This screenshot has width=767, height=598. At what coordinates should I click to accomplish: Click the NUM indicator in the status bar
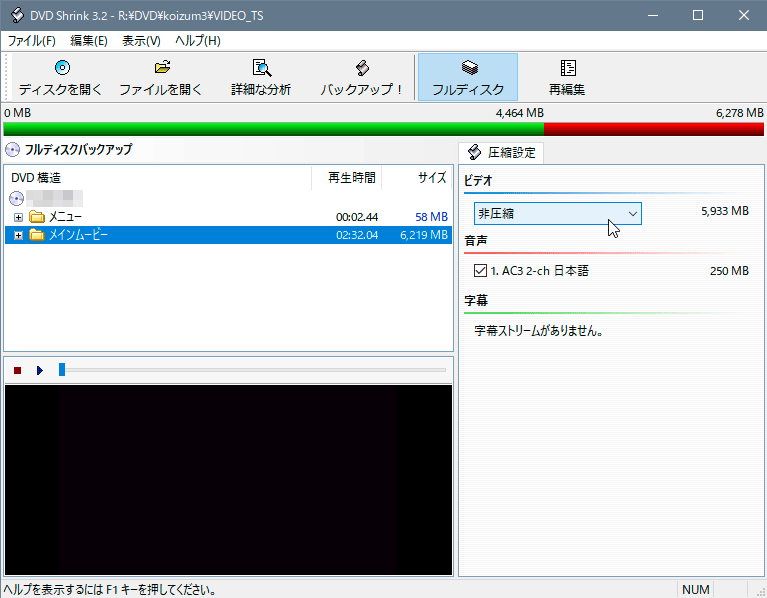click(x=696, y=590)
